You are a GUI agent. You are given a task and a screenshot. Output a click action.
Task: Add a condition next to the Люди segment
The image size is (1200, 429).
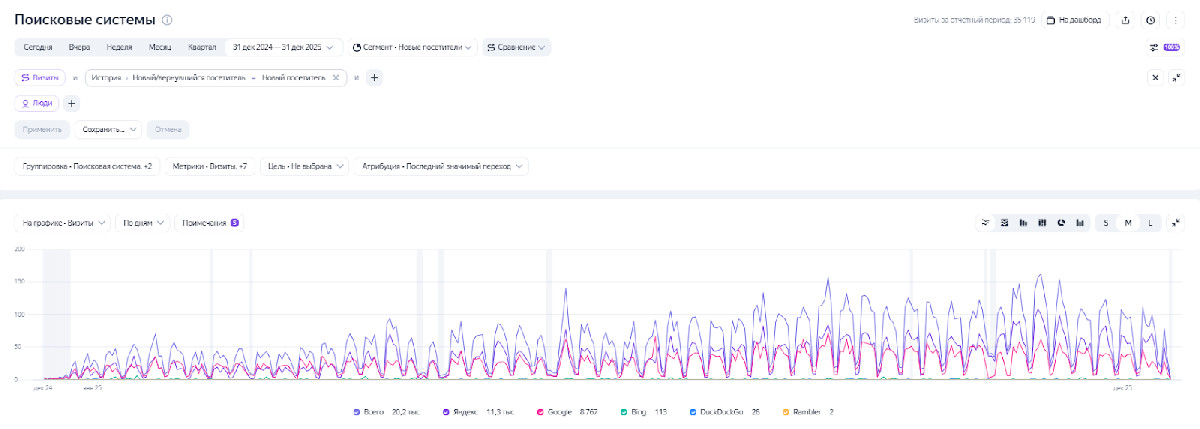(72, 103)
